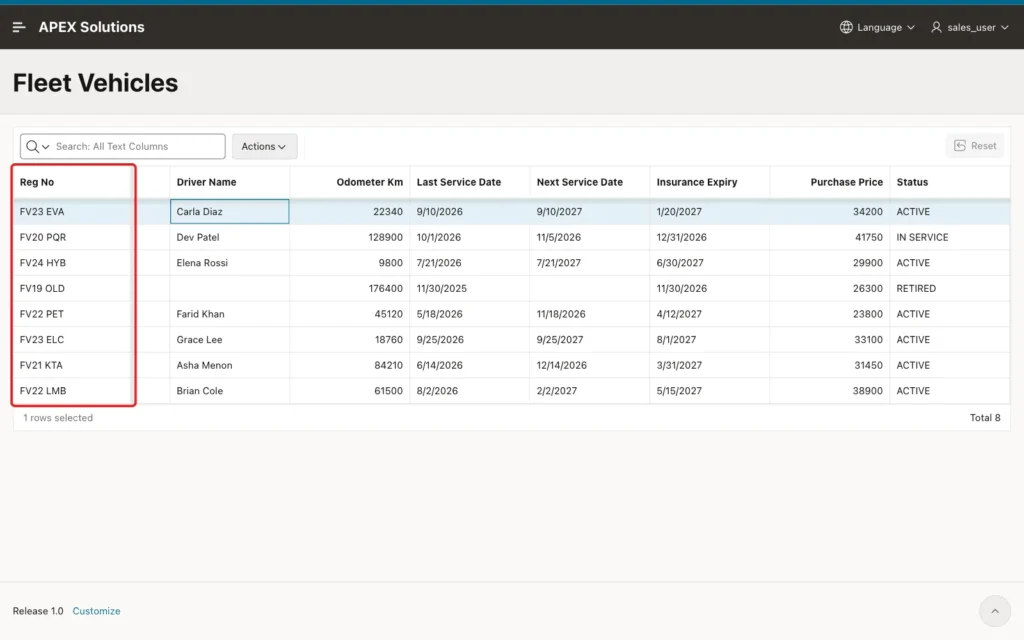Click the FV19 OLD registration cell
The height and width of the screenshot is (640, 1024).
coord(72,288)
